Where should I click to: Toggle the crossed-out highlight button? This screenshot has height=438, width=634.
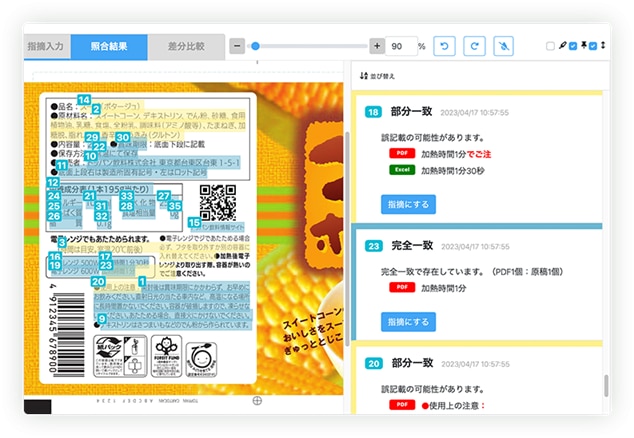click(x=503, y=46)
